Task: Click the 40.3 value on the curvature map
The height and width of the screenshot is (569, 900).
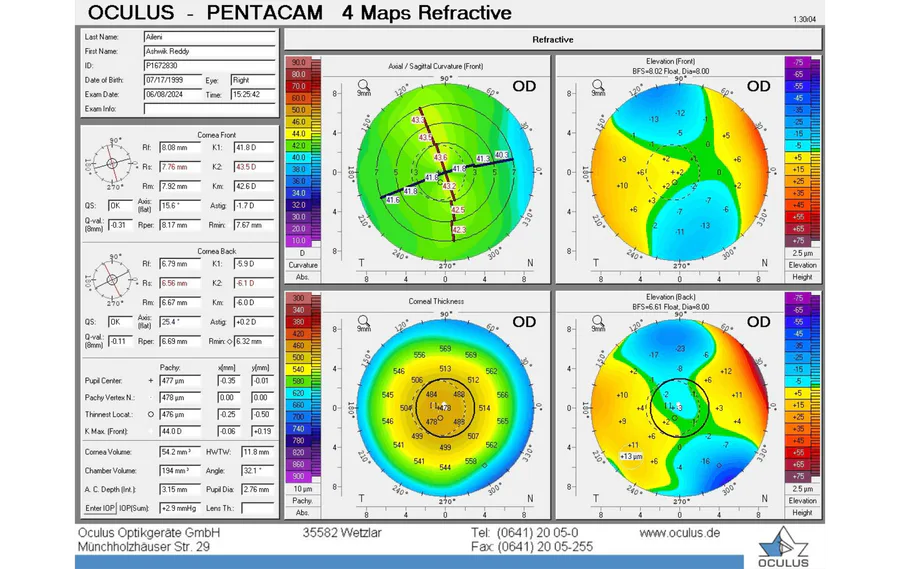Action: point(502,155)
